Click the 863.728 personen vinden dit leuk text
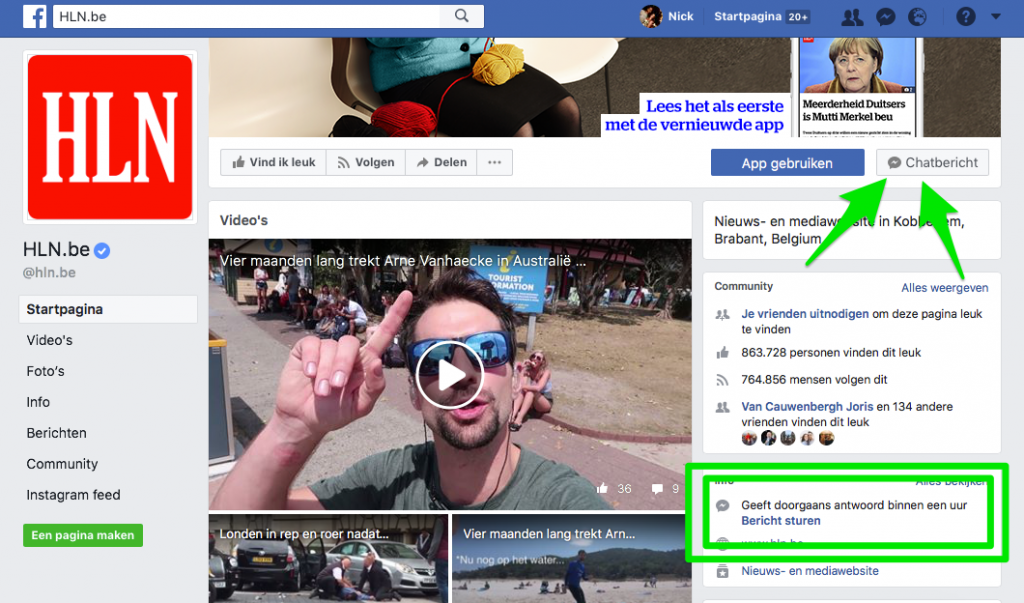Screen dimensions: 1024x603 pyautogui.click(x=831, y=353)
